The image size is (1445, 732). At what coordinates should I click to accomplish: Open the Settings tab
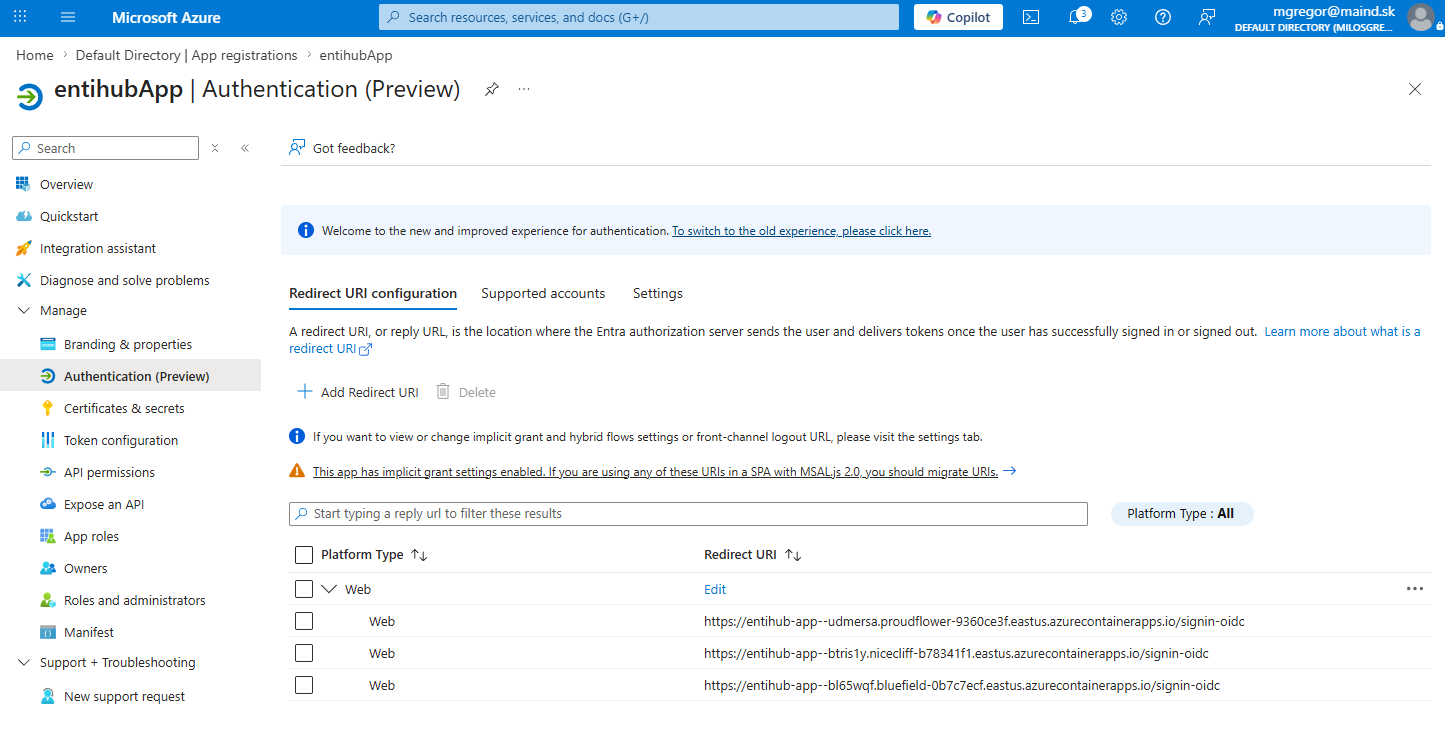coord(658,294)
